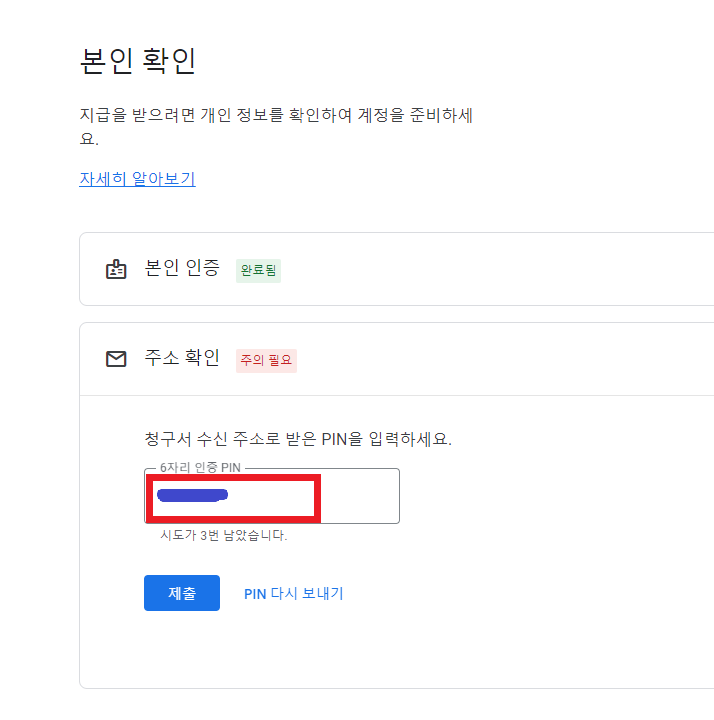The width and height of the screenshot is (714, 720).
Task: Expand the 본인 인증 section header
Action: click(397, 269)
